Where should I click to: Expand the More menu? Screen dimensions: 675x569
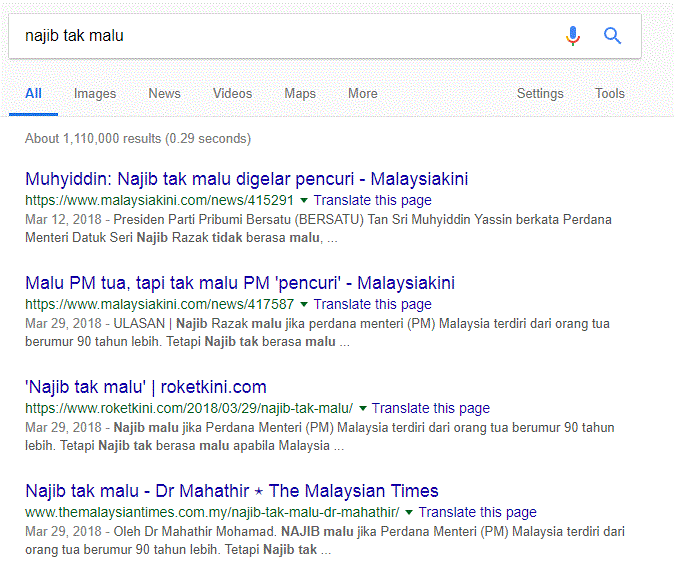pyautogui.click(x=363, y=93)
